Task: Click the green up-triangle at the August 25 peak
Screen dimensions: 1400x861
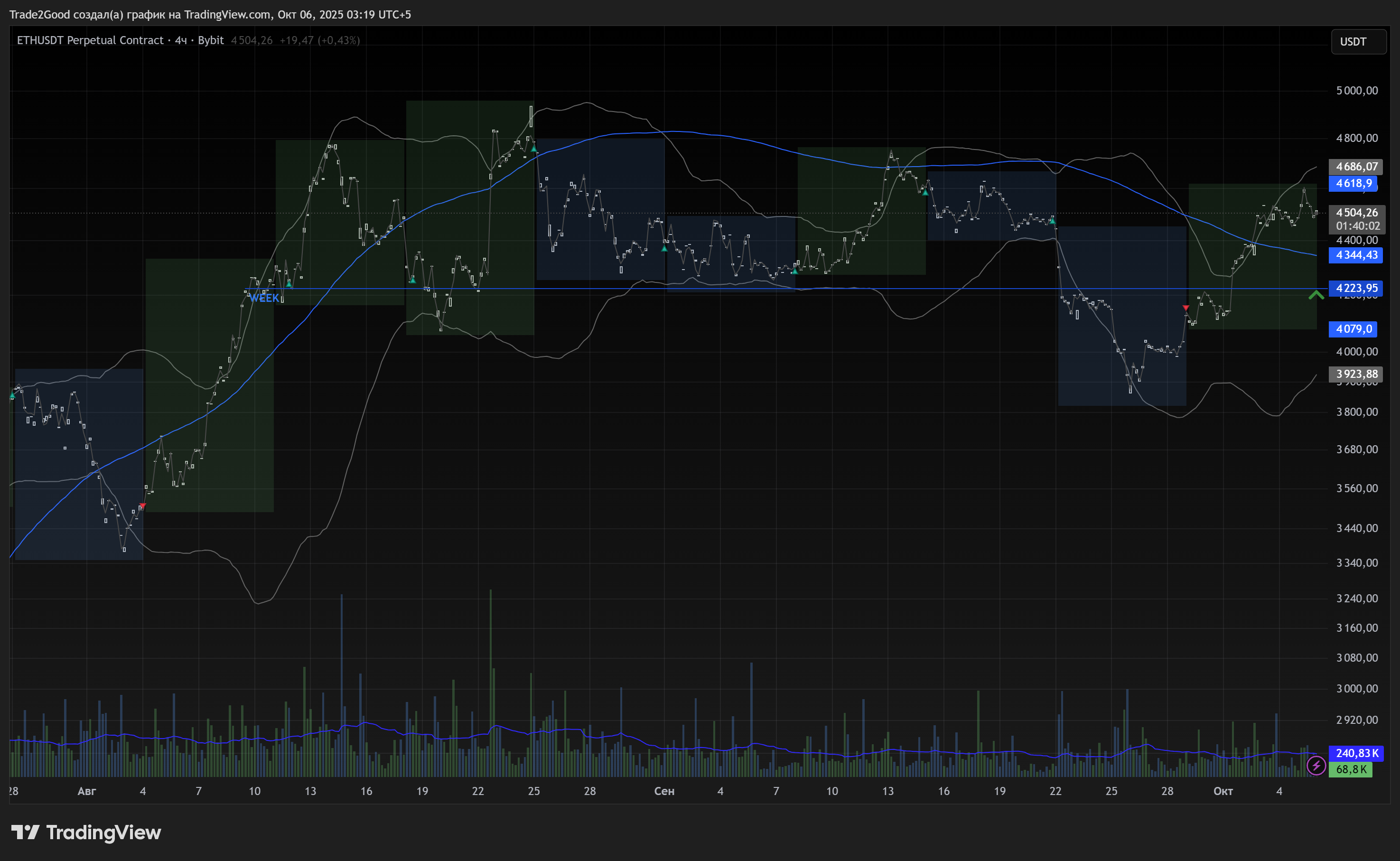Action: pos(534,148)
